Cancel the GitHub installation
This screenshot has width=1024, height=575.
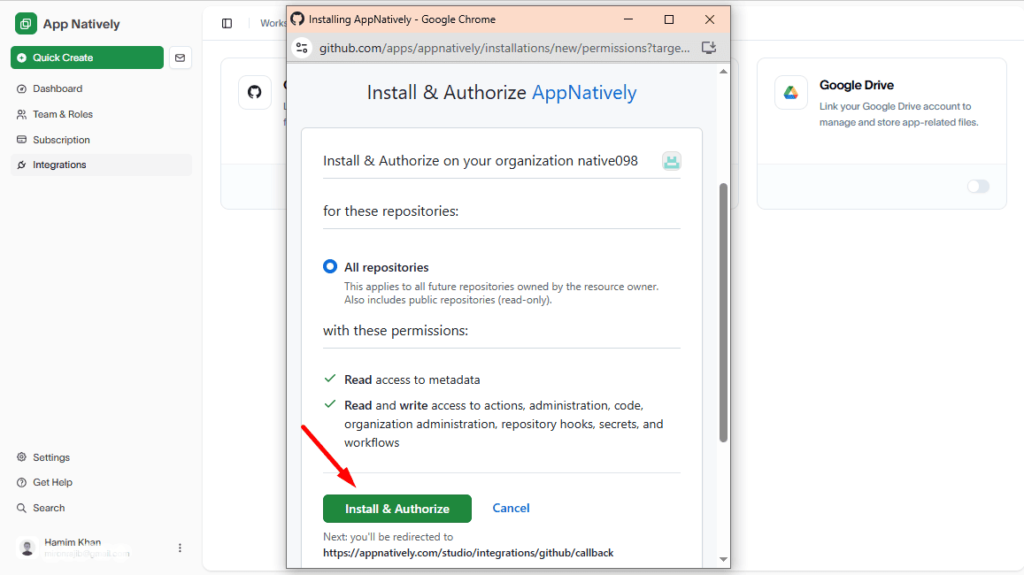point(511,508)
